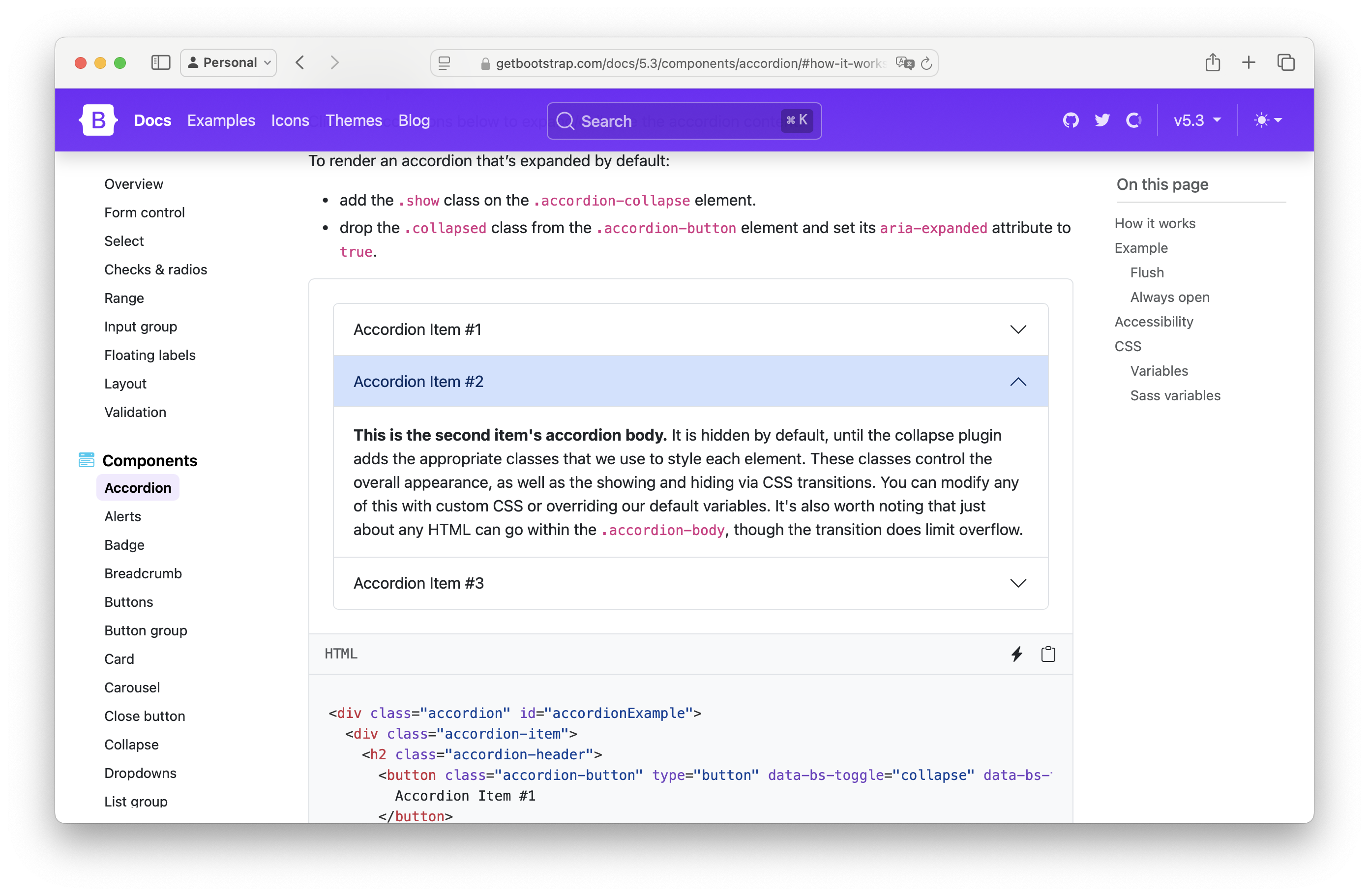Image resolution: width=1369 pixels, height=896 pixels.
Task: Open the Bootstrap GitHub repository icon
Action: click(1071, 120)
